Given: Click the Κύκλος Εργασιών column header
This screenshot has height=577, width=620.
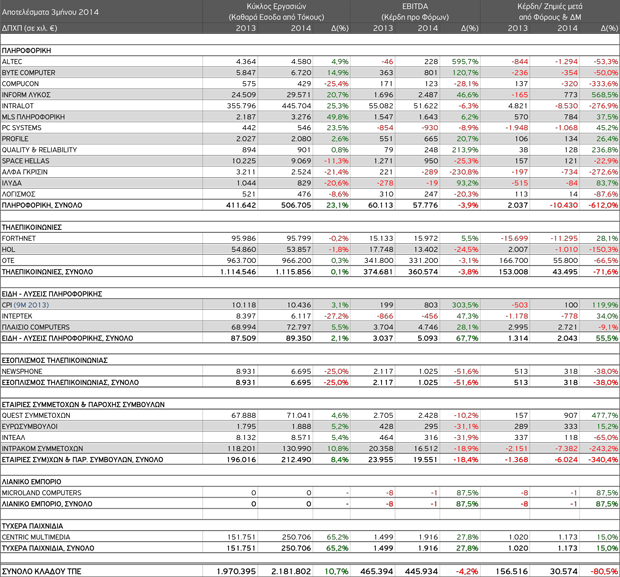Looking at the screenshot, I should coord(276,6).
